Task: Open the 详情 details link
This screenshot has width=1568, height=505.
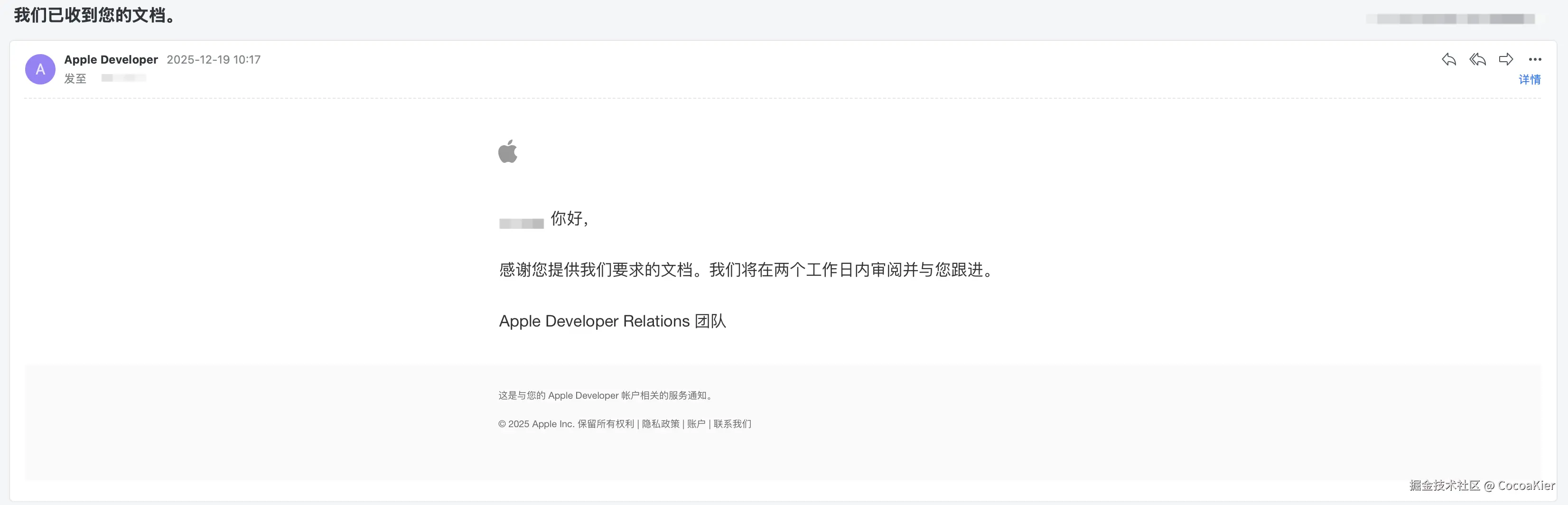Action: coord(1529,80)
